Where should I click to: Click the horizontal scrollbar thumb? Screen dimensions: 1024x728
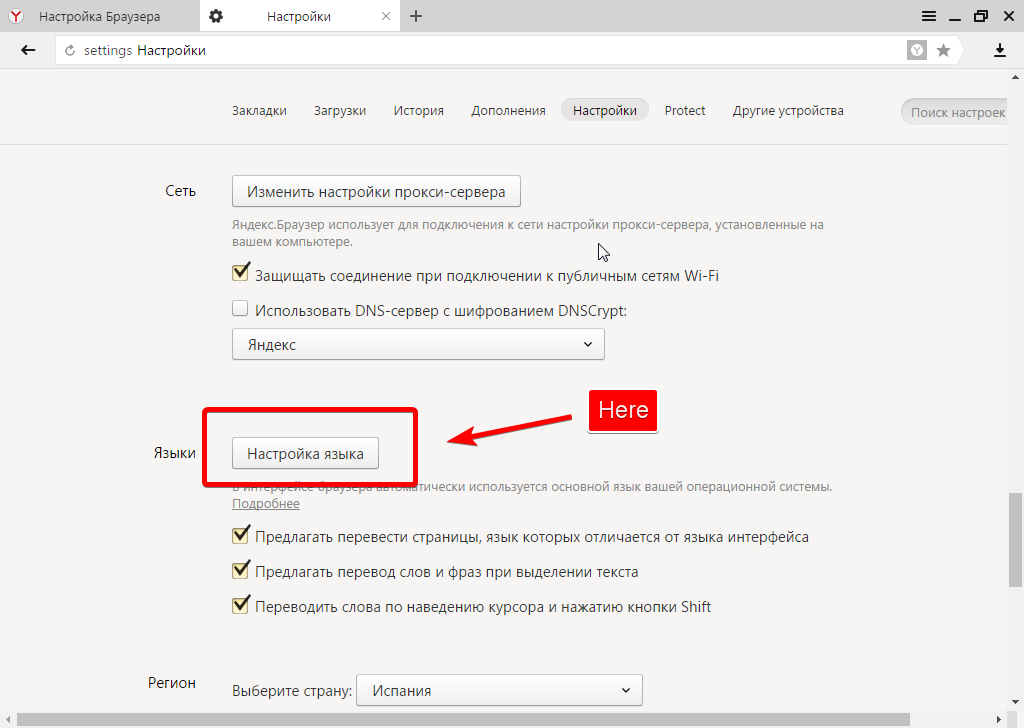tap(462, 720)
